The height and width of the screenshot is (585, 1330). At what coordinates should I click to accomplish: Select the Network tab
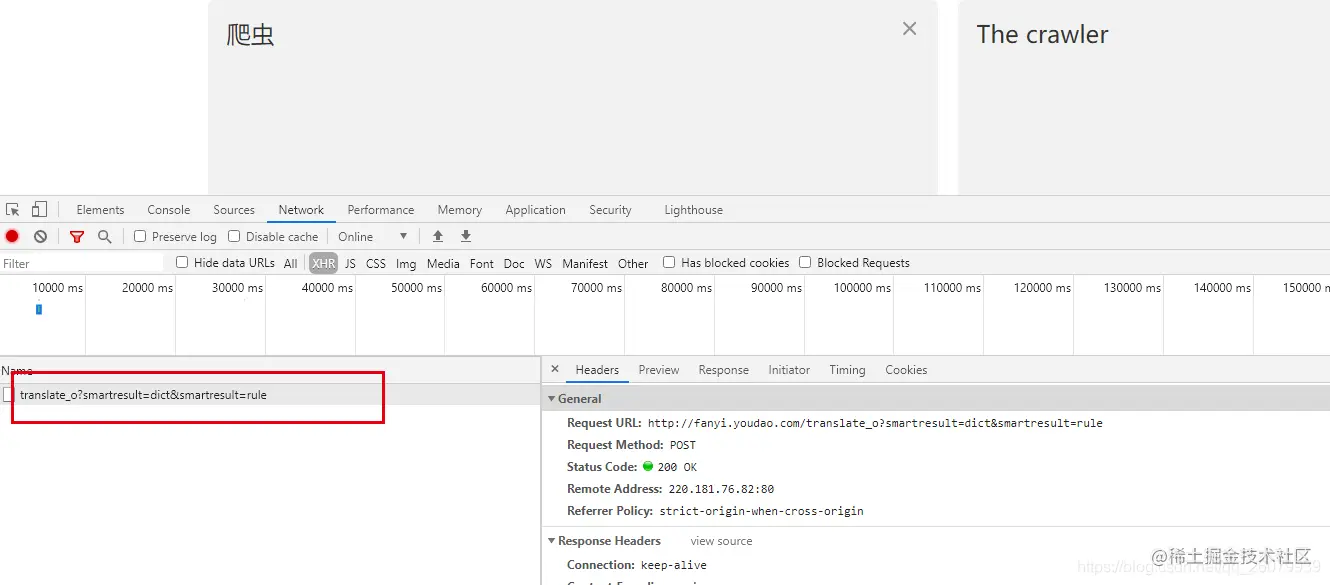301,210
